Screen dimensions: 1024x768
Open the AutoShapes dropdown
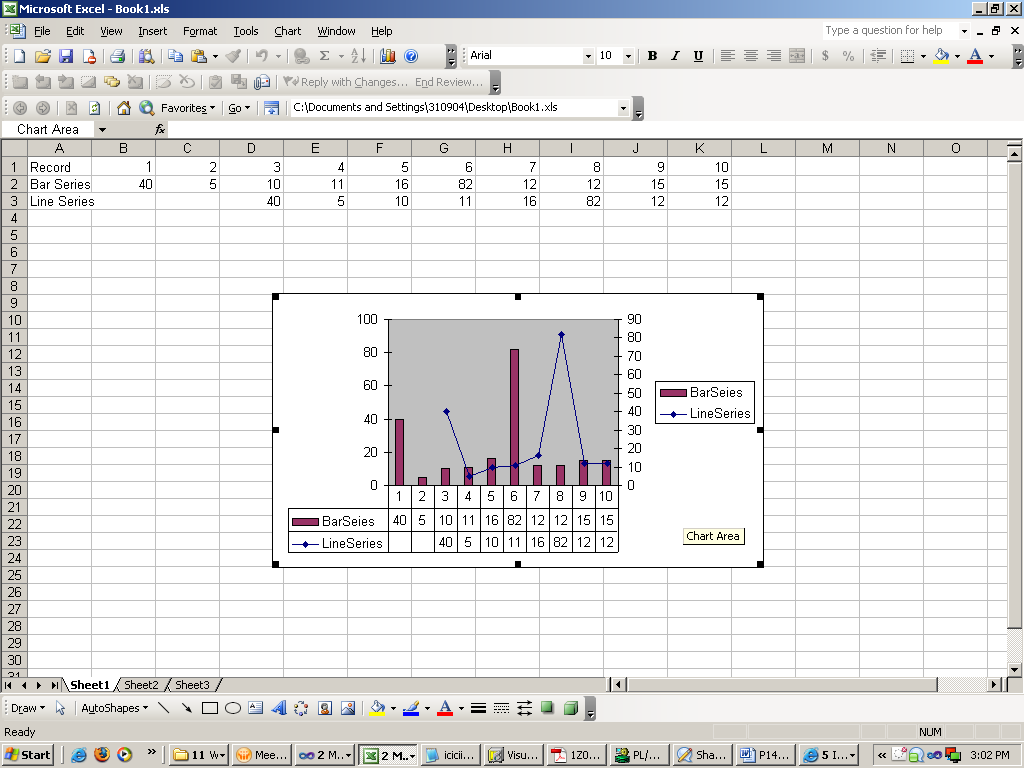click(114, 708)
